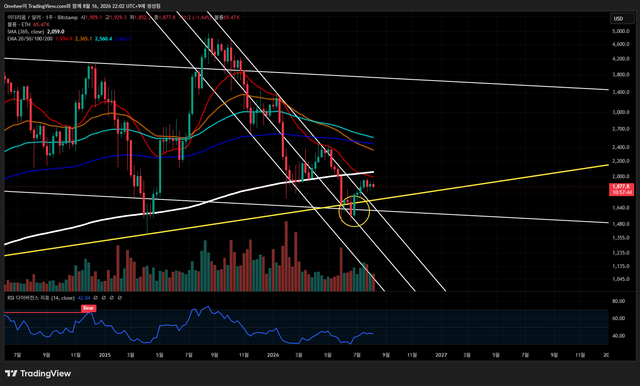
Task: Click the 3,800.0 price axis label
Action: [x=621, y=75]
